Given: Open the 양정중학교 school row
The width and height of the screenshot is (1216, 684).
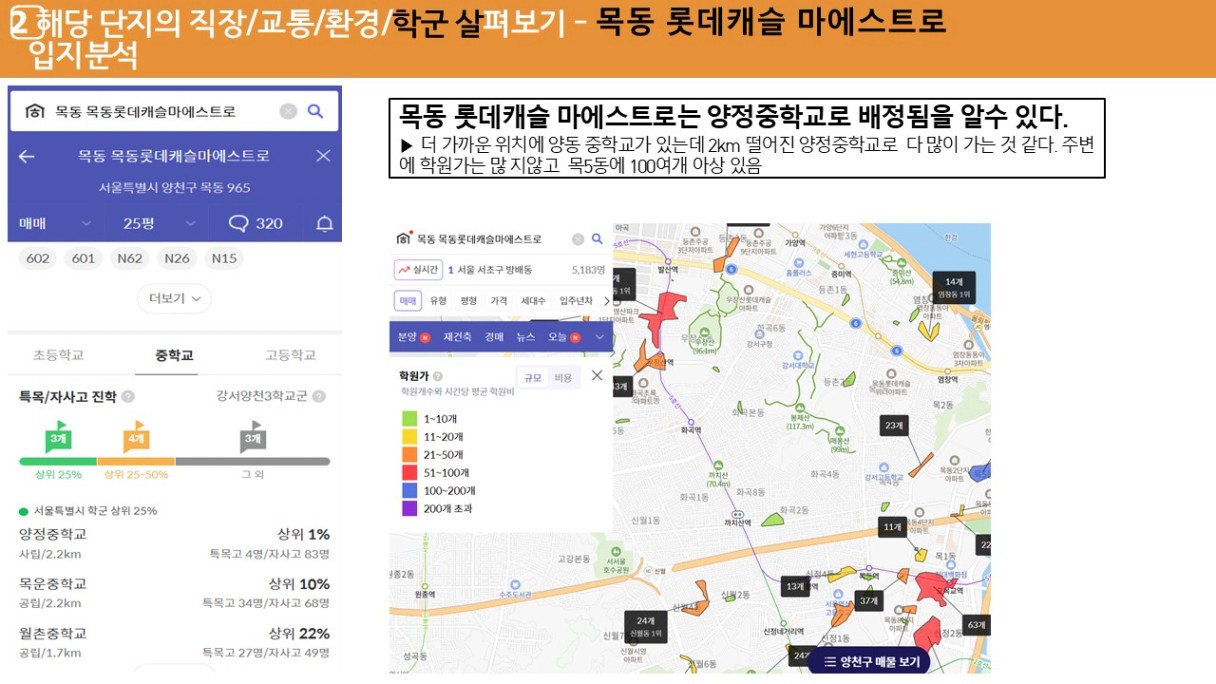Looking at the screenshot, I should click(174, 543).
